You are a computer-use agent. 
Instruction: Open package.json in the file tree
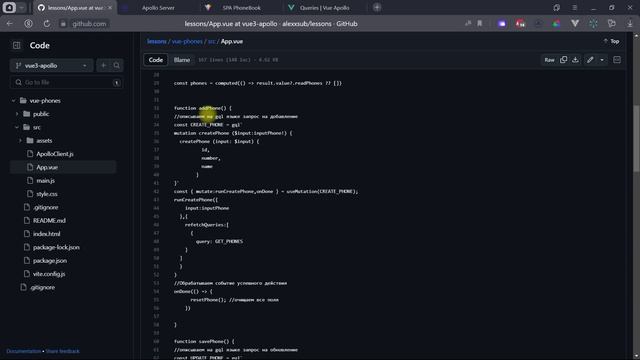click(50, 260)
